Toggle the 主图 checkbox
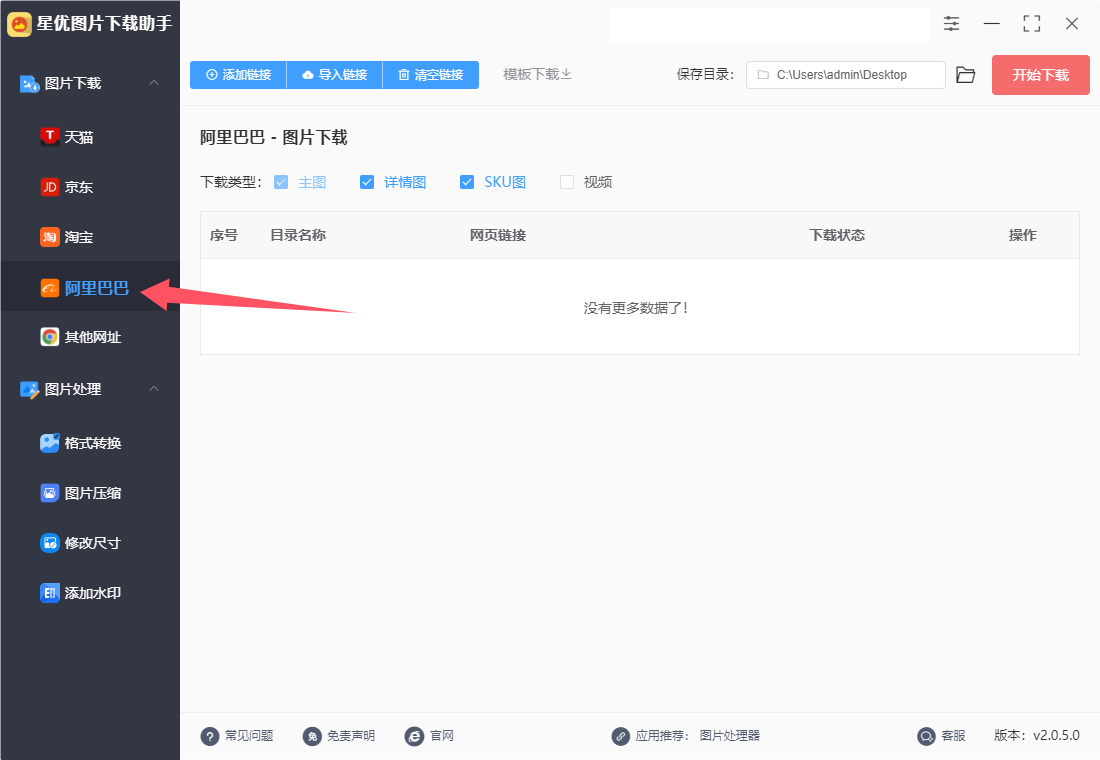1100x760 pixels. (281, 182)
